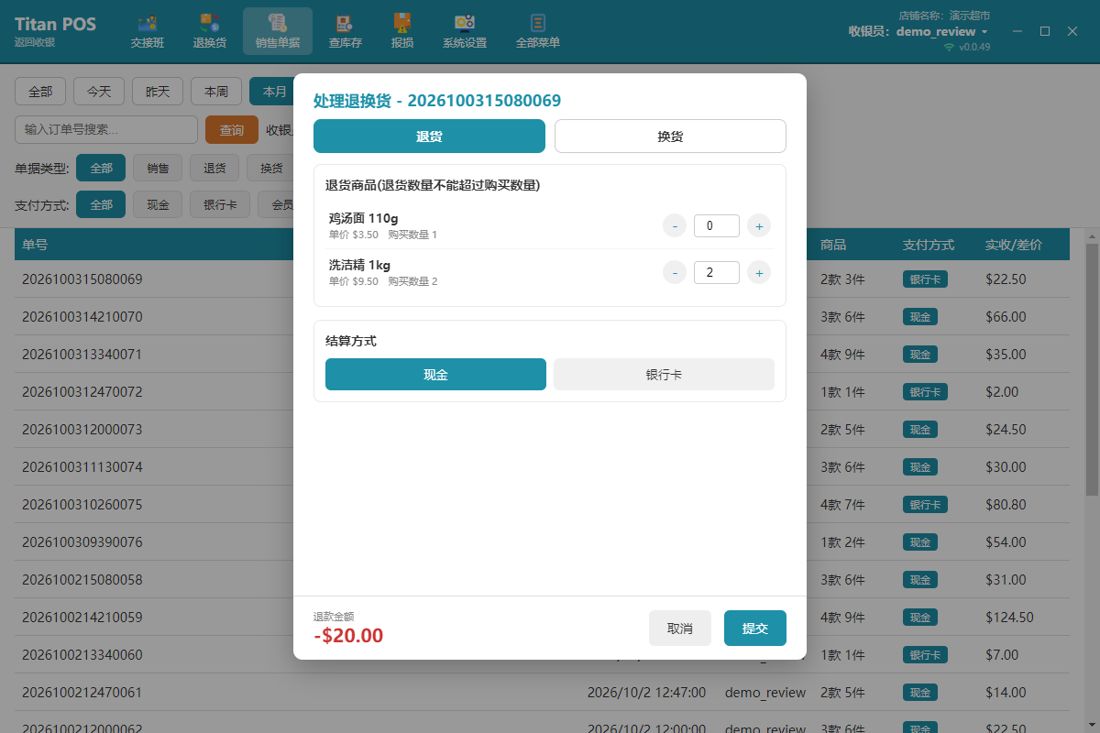Increase return quantity for 洗洁精 1kg
This screenshot has height=733, width=1100.
759,273
